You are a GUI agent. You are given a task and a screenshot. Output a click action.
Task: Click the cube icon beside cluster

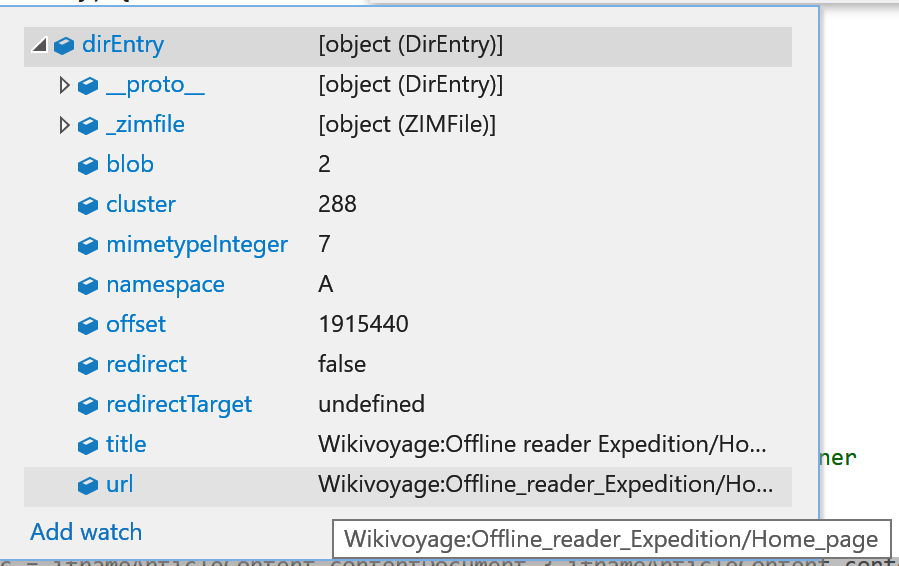click(88, 205)
